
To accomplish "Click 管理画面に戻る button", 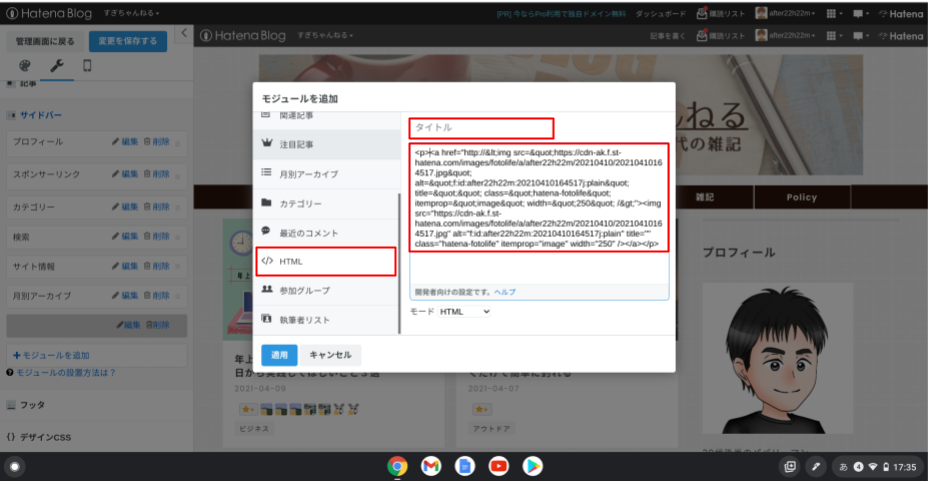I will click(45, 41).
